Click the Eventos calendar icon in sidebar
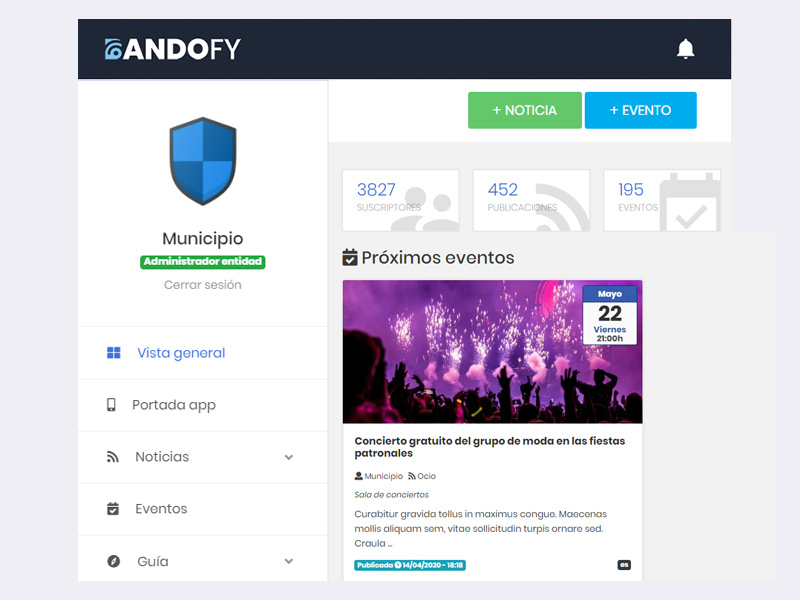The width and height of the screenshot is (800, 600). (113, 509)
